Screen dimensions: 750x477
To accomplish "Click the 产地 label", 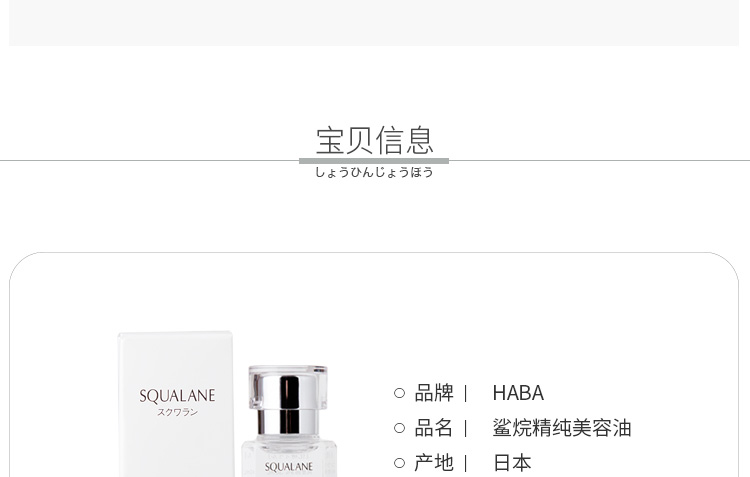I will pyautogui.click(x=434, y=463).
